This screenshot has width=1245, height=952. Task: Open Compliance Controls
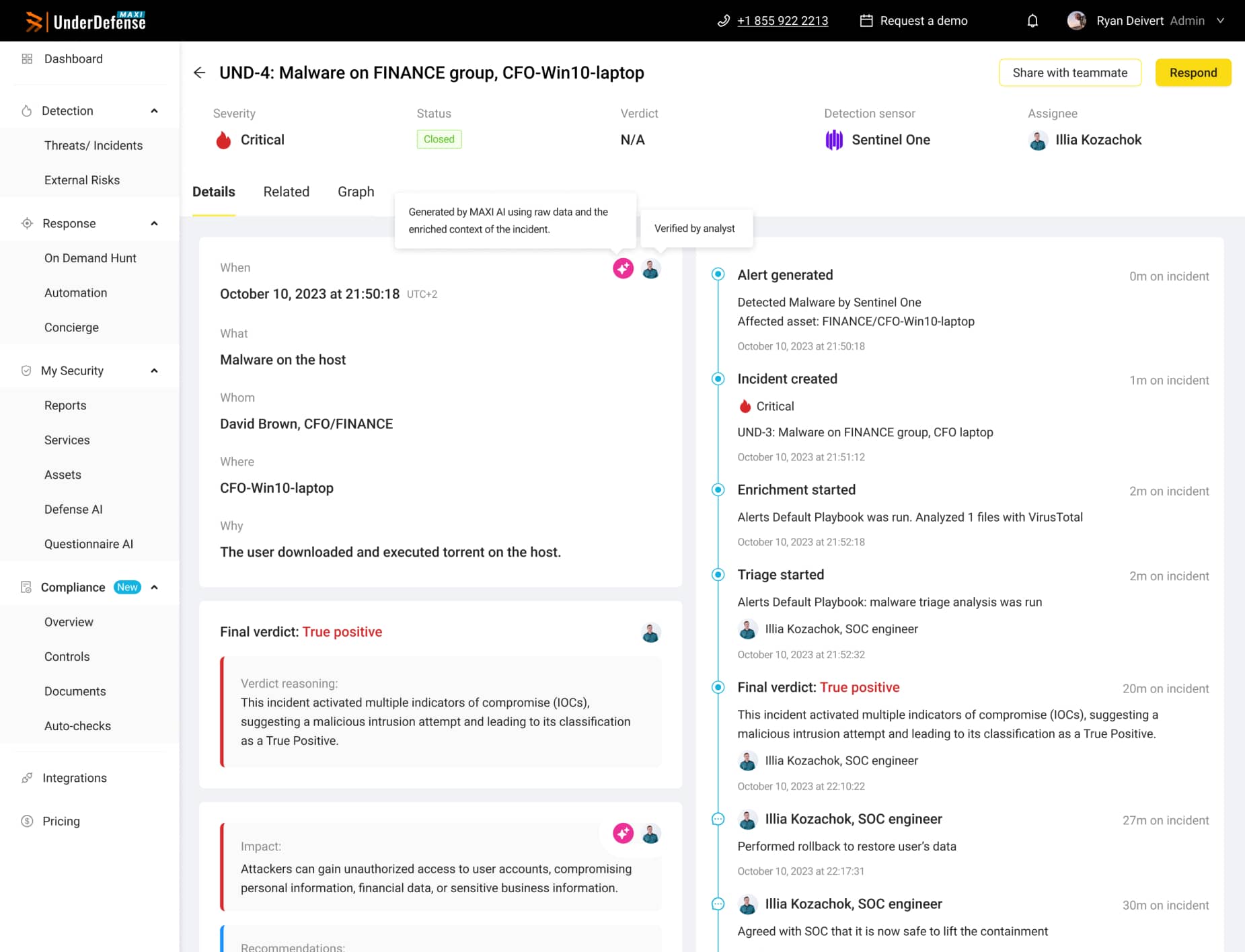point(67,656)
